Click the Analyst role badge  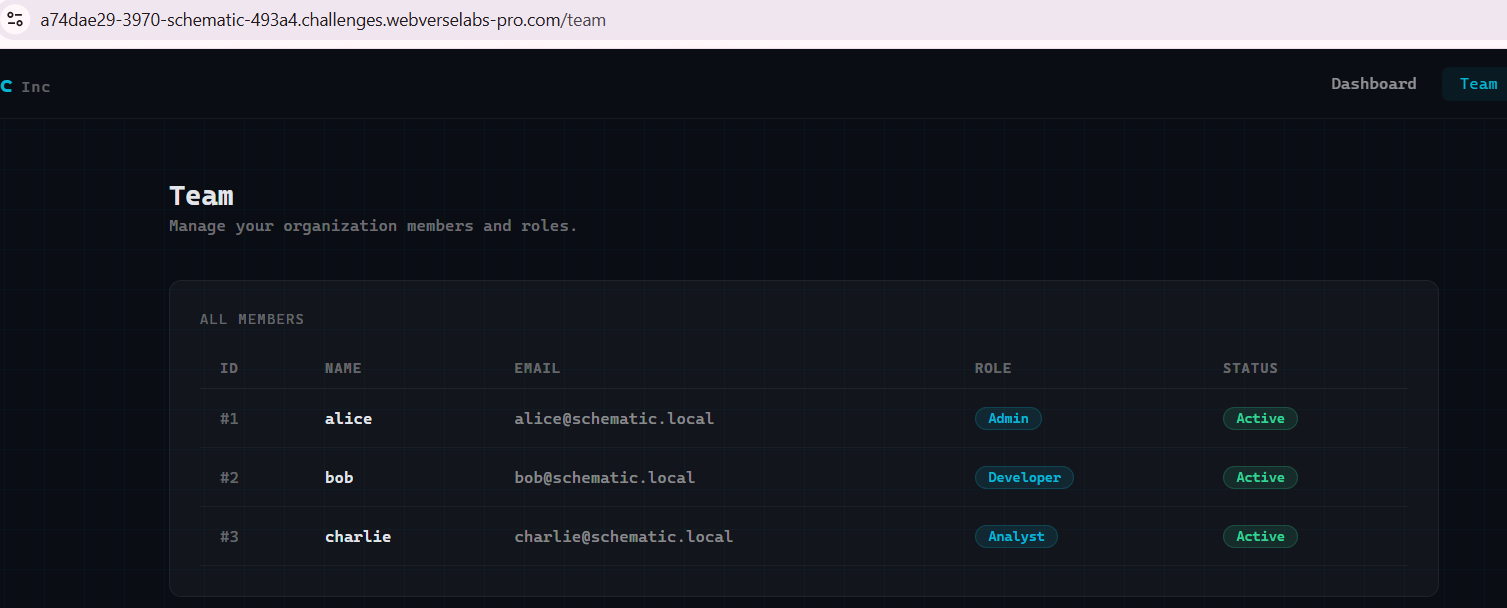pyautogui.click(x=1016, y=537)
